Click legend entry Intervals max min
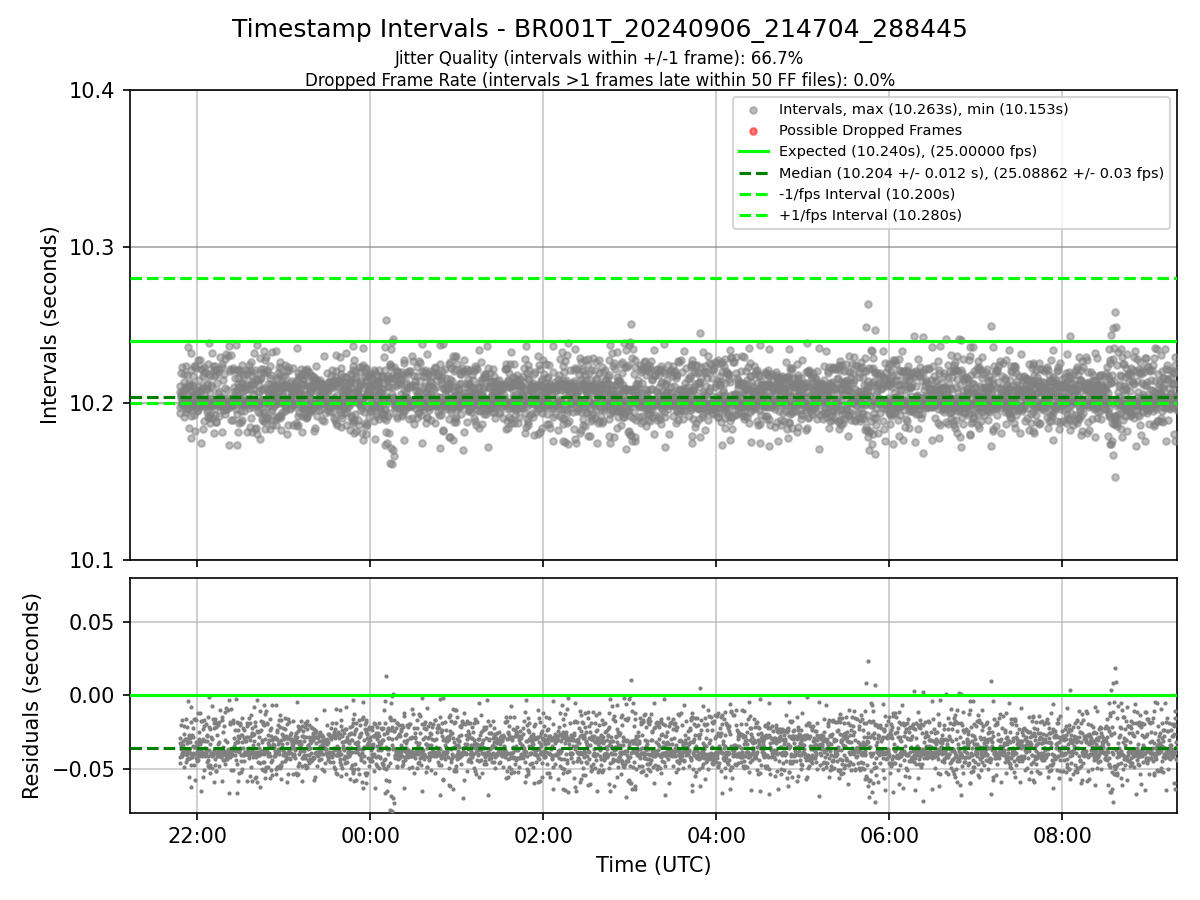This screenshot has width=1200, height=900. (x=923, y=109)
